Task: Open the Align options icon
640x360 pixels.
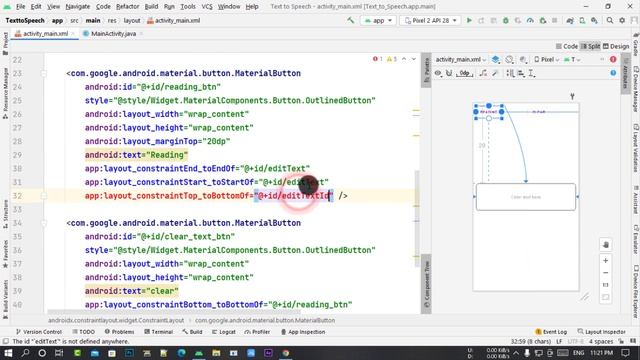Action: tap(521, 73)
